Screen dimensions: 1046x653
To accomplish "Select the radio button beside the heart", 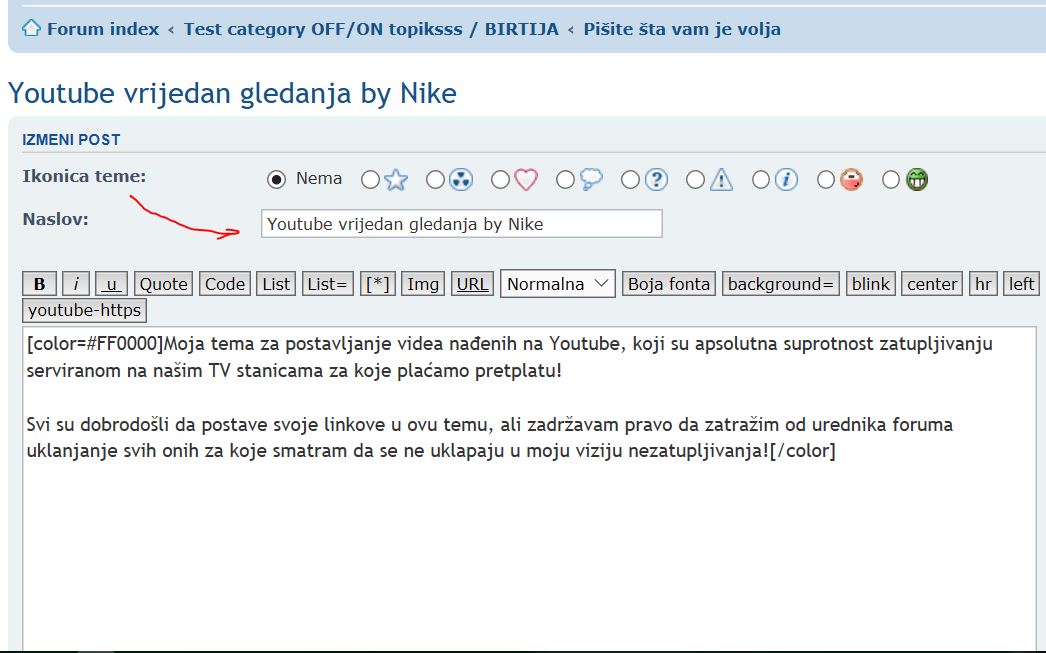I will coord(500,180).
